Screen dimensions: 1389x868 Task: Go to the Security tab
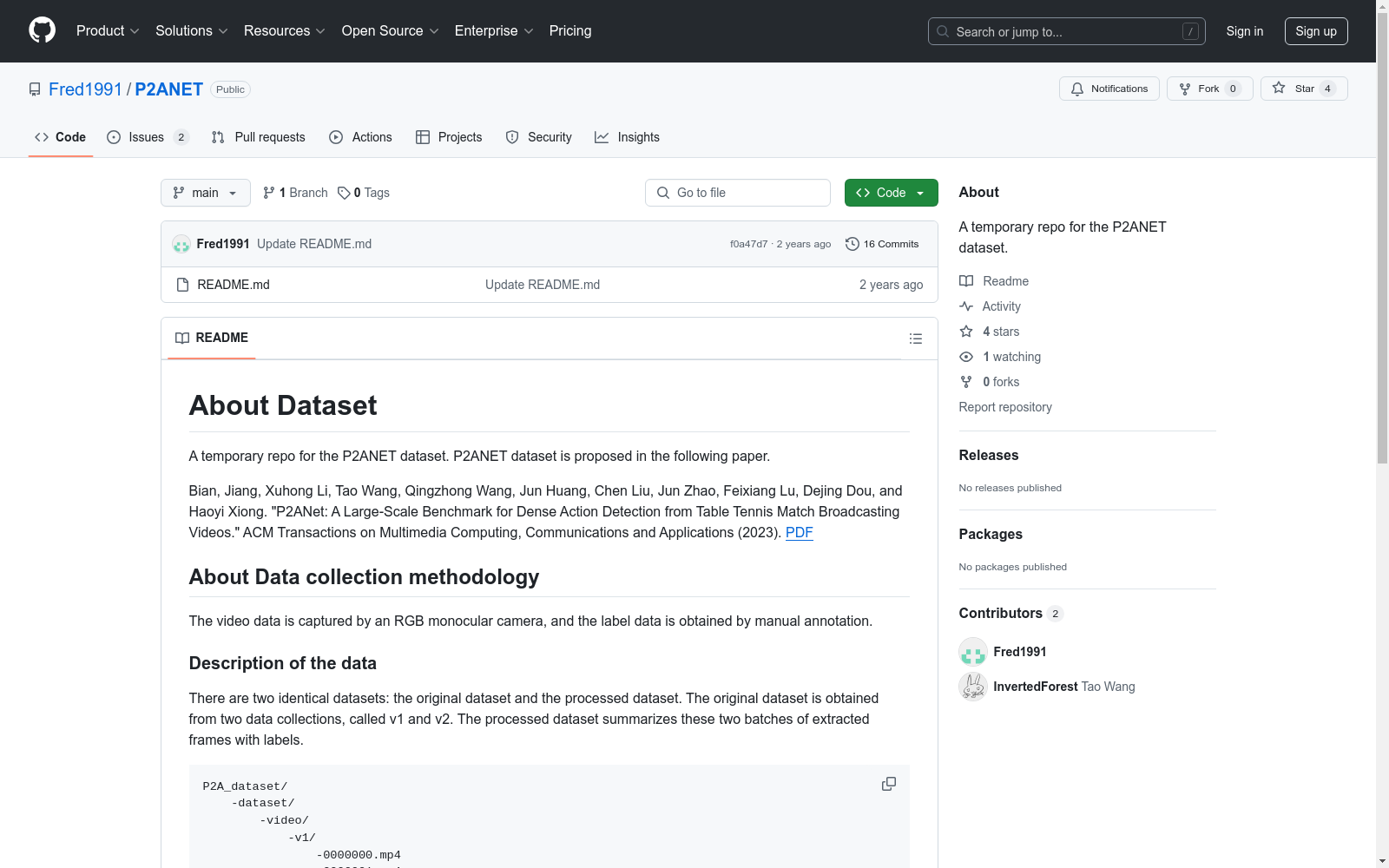[x=538, y=137]
